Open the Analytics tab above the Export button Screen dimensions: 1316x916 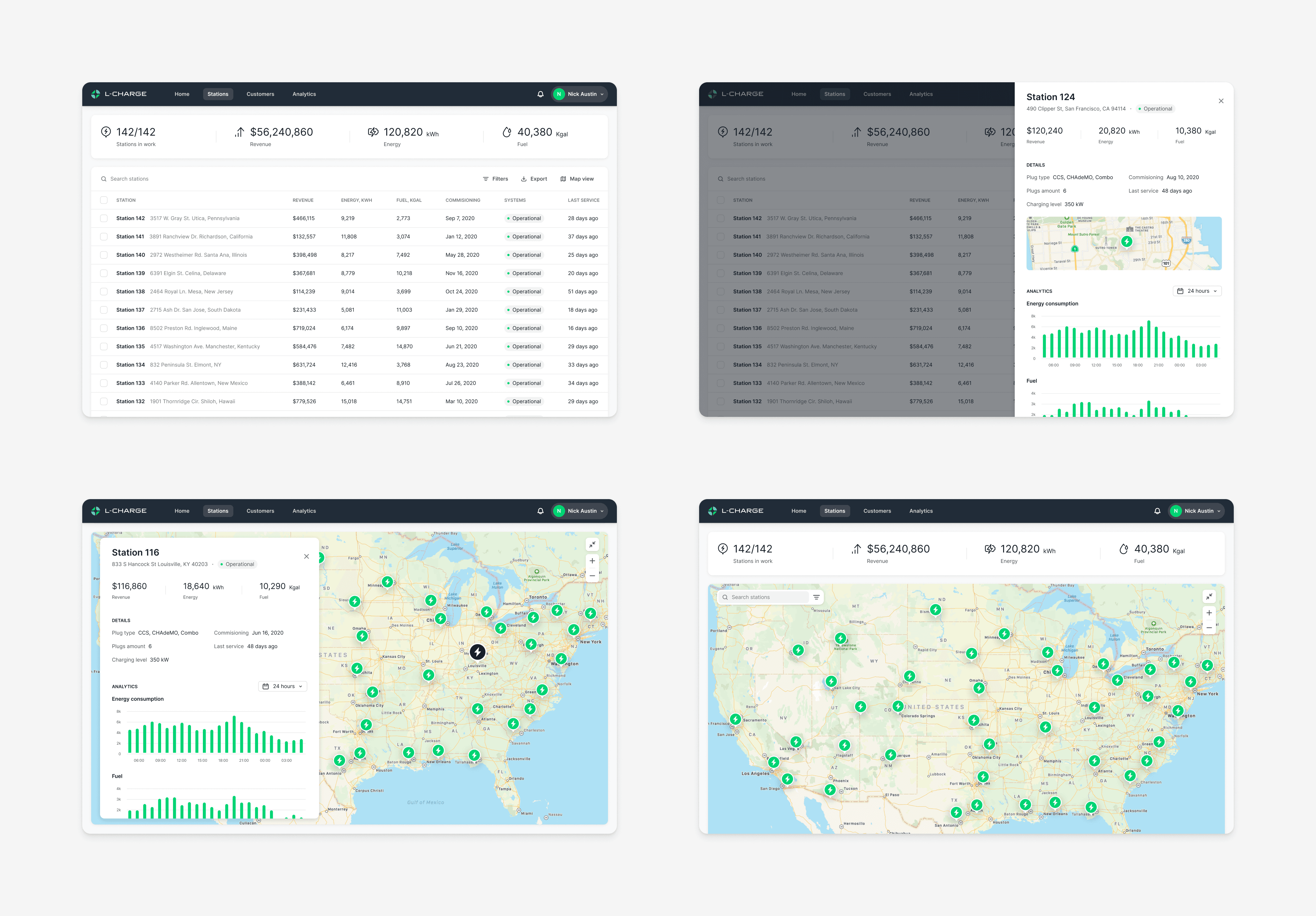tap(304, 94)
